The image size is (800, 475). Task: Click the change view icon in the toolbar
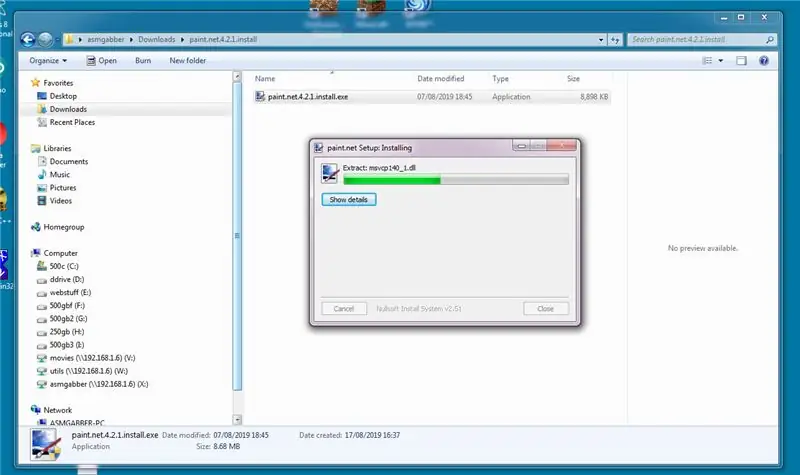tap(707, 61)
